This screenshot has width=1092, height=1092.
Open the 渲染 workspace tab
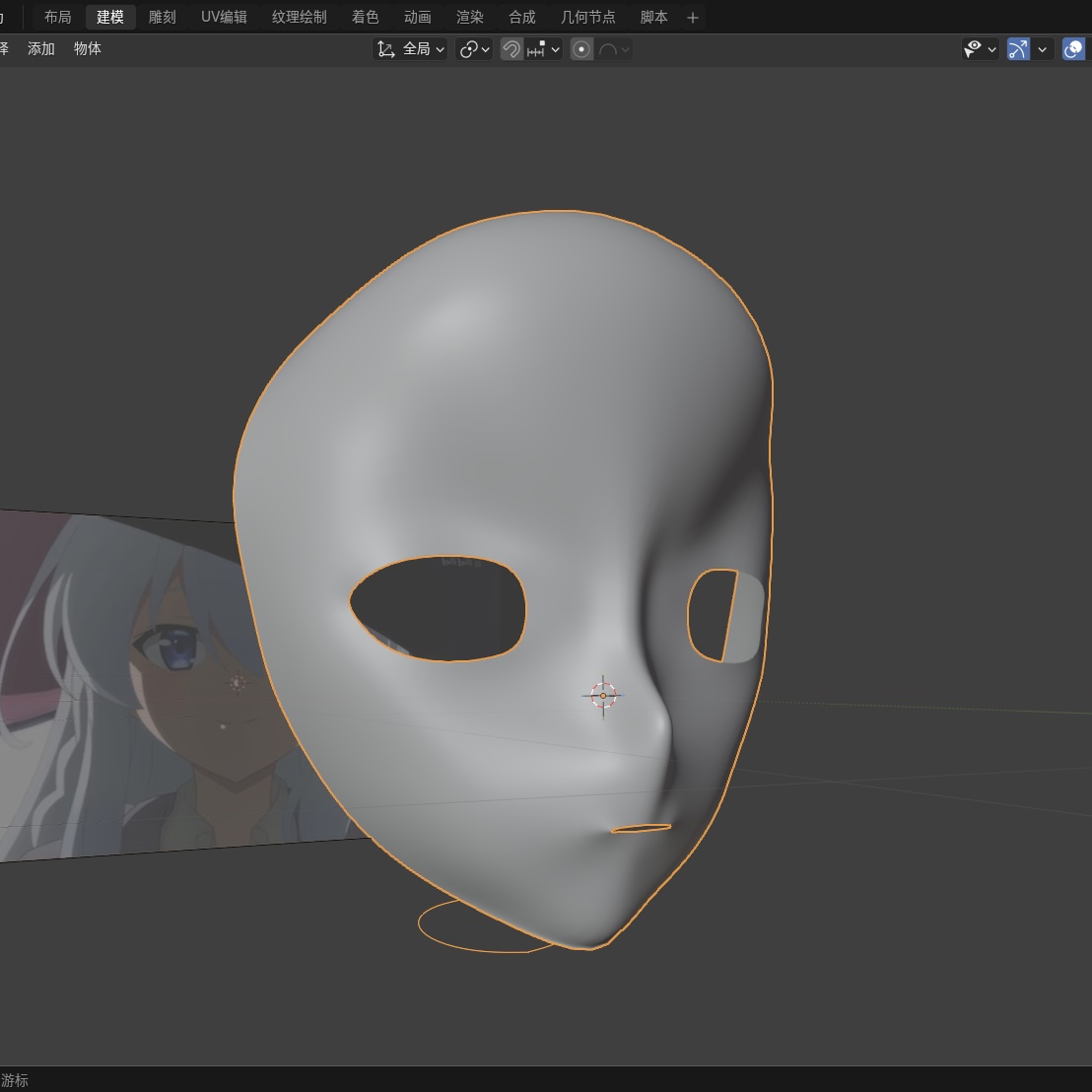[x=469, y=18]
